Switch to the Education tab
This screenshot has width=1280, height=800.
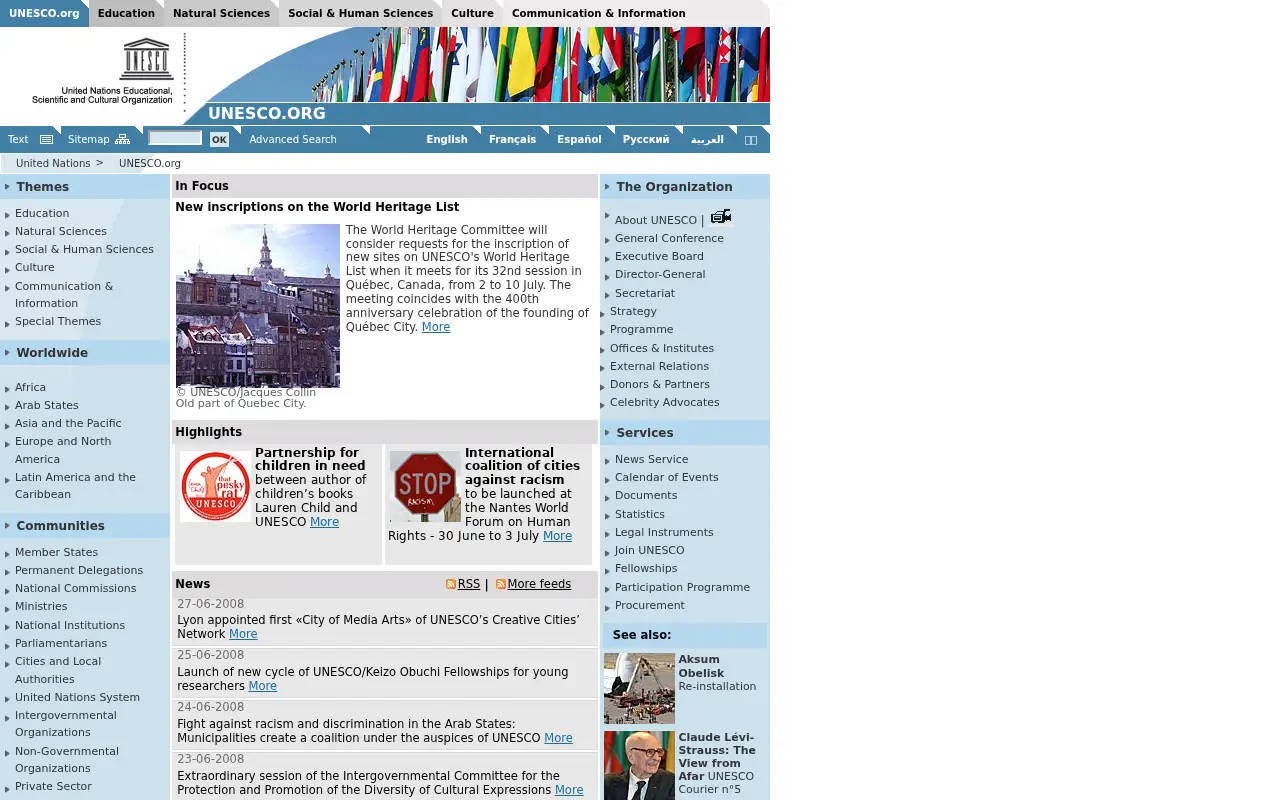(x=126, y=13)
